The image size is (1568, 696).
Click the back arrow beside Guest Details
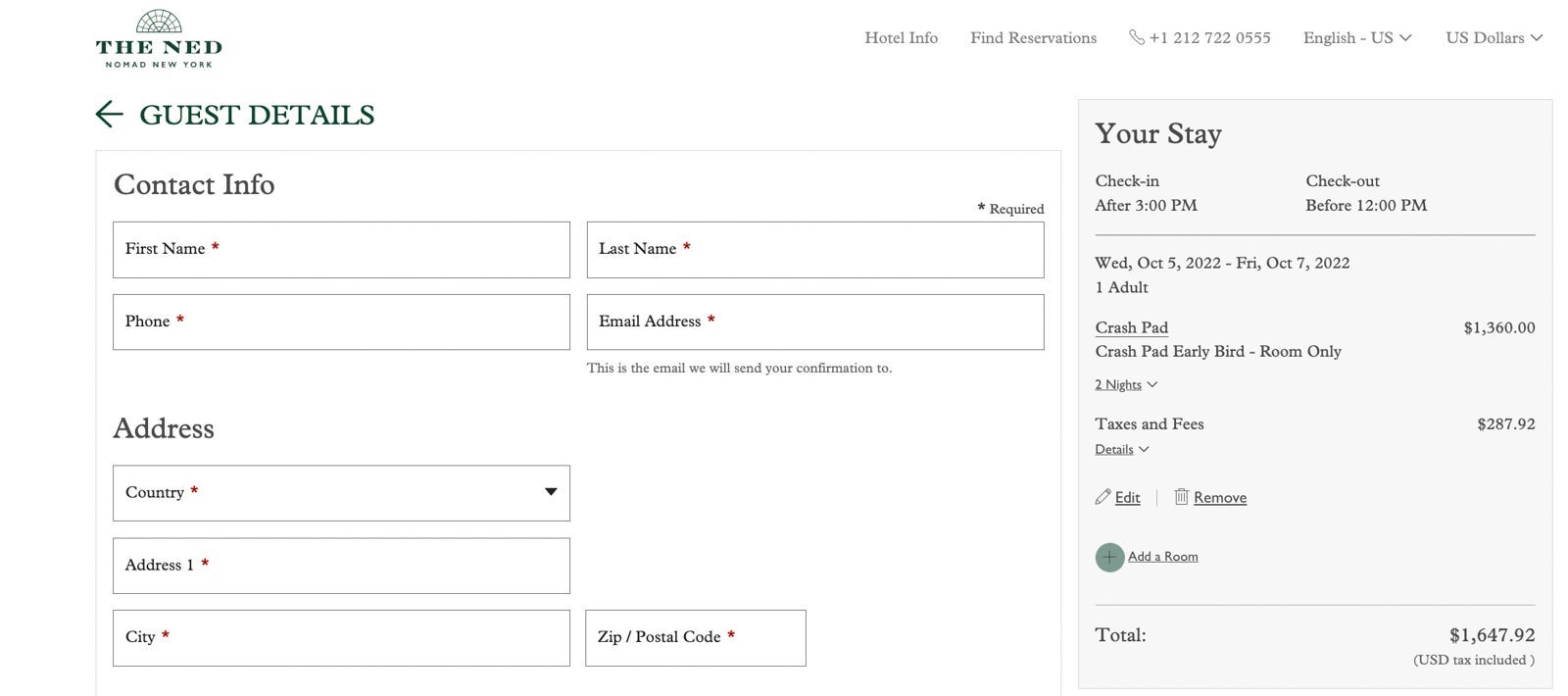[109, 115]
